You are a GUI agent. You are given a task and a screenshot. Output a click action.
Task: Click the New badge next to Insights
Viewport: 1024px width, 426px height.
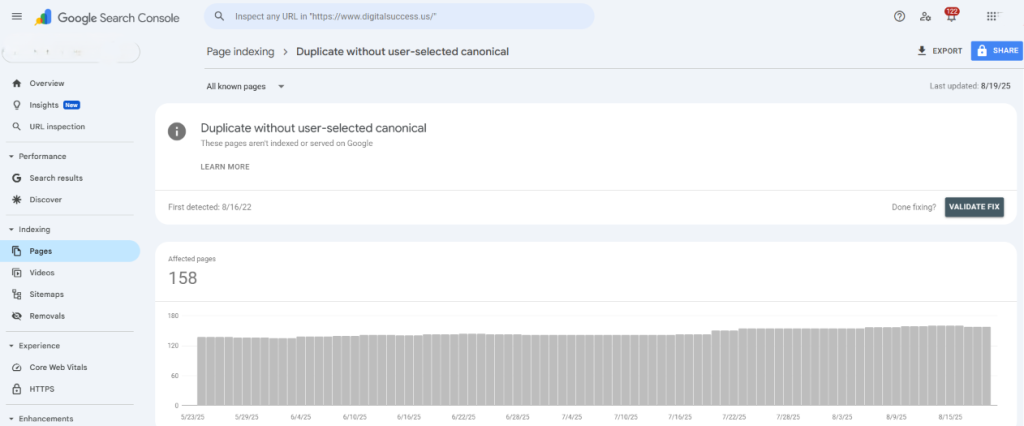click(72, 105)
